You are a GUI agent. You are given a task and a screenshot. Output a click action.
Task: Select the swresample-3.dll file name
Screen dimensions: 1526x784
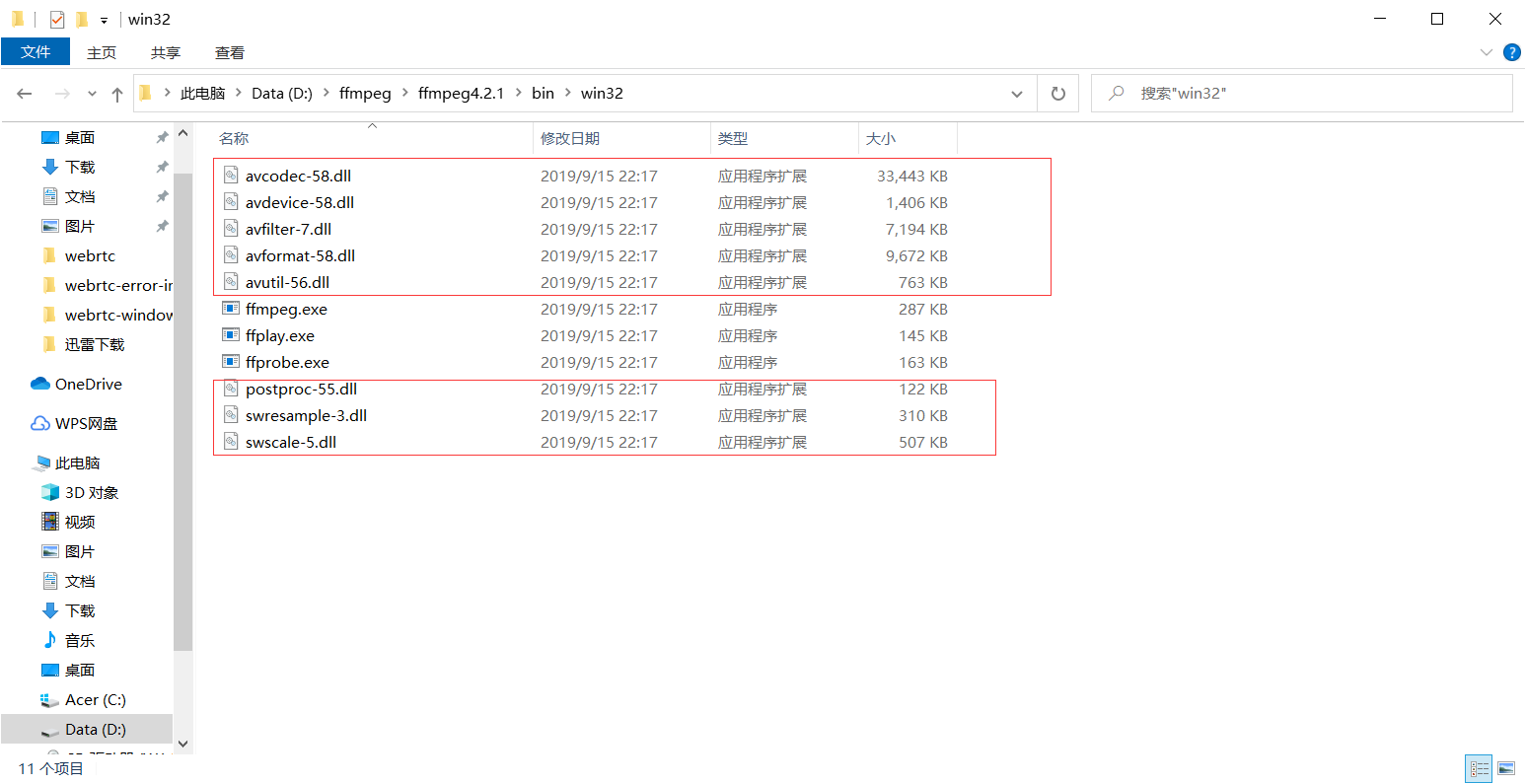pos(306,415)
